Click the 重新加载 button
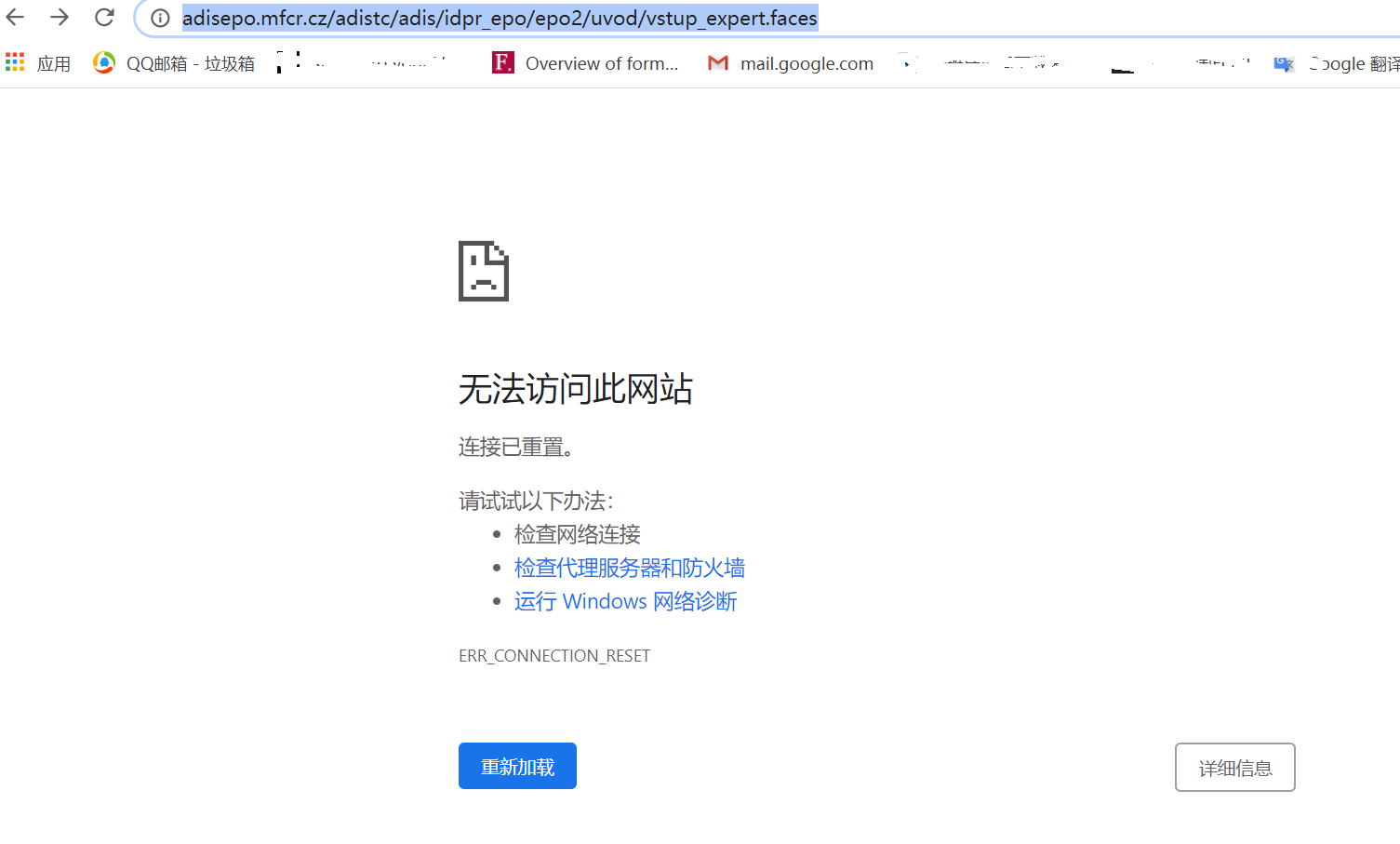The width and height of the screenshot is (1400, 844). pyautogui.click(x=517, y=765)
